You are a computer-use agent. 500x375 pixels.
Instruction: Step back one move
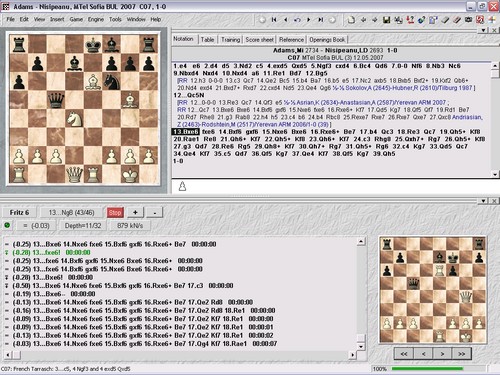click(x=285, y=20)
